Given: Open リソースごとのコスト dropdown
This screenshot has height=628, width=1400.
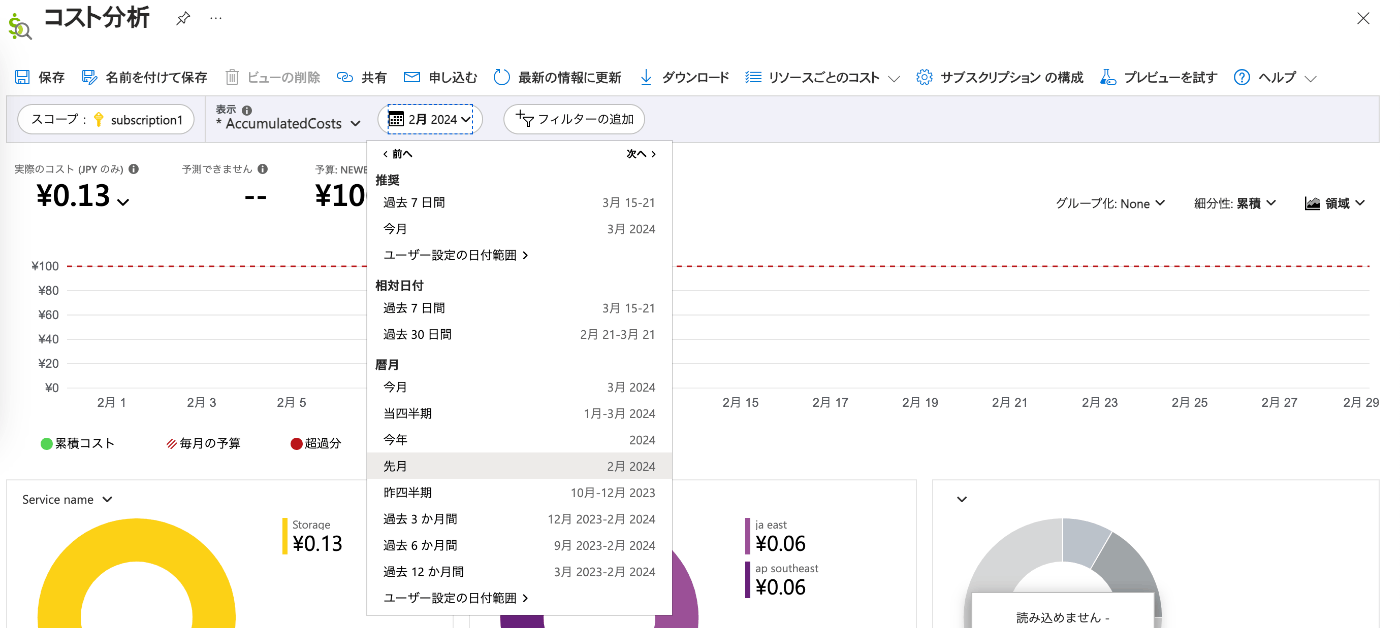Looking at the screenshot, I should (x=823, y=77).
